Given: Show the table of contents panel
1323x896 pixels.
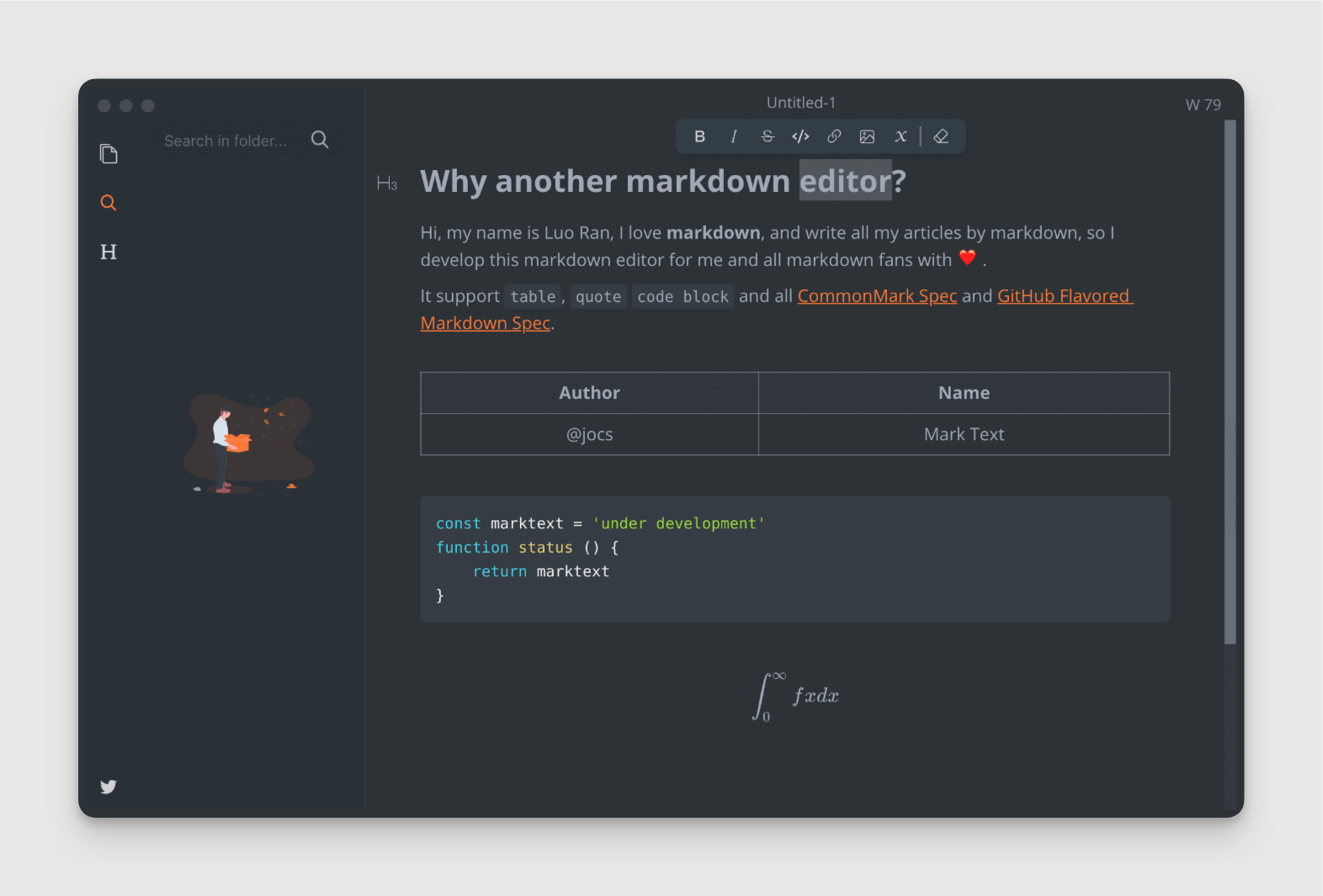Looking at the screenshot, I should coord(109,252).
